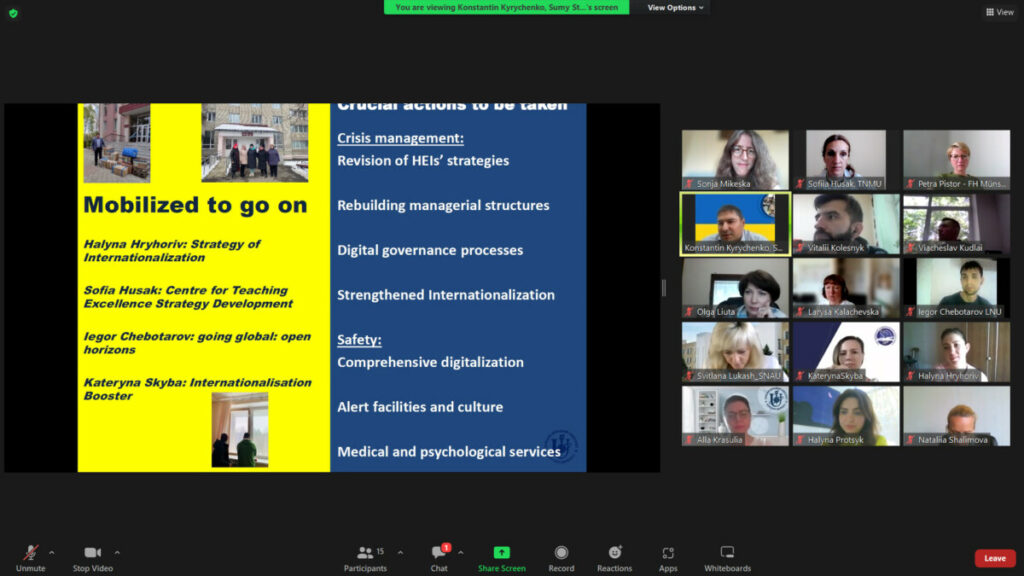Screen dimensions: 1024x576
Task: Click the divider handle beside the gallery
Action: pyautogui.click(x=663, y=288)
